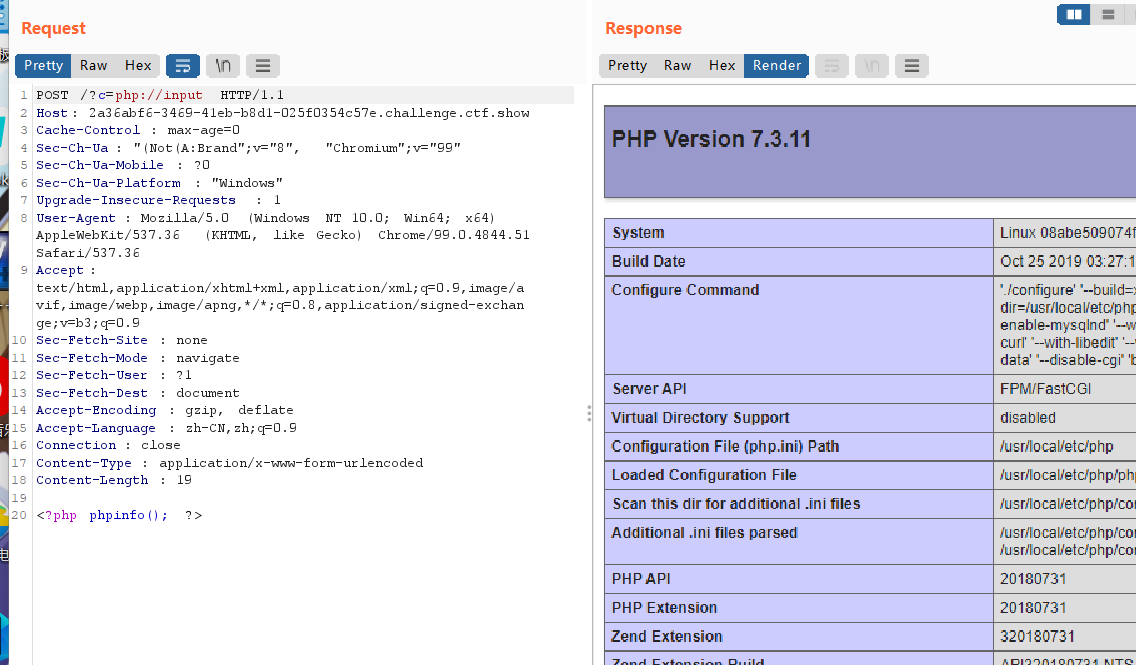Image resolution: width=1136 pixels, height=665 pixels.
Task: Toggle word wrap in the Request panel
Action: pos(183,66)
